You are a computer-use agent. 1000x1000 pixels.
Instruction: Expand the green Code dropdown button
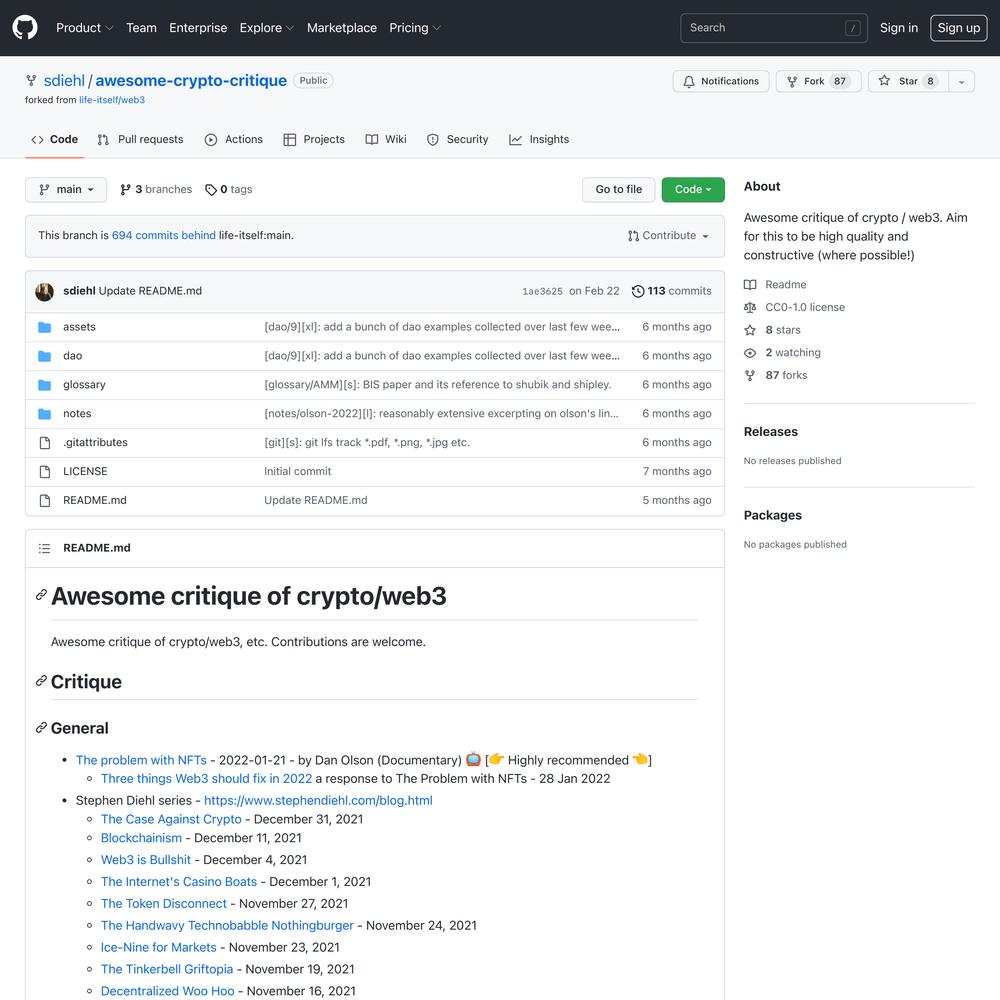click(x=693, y=189)
